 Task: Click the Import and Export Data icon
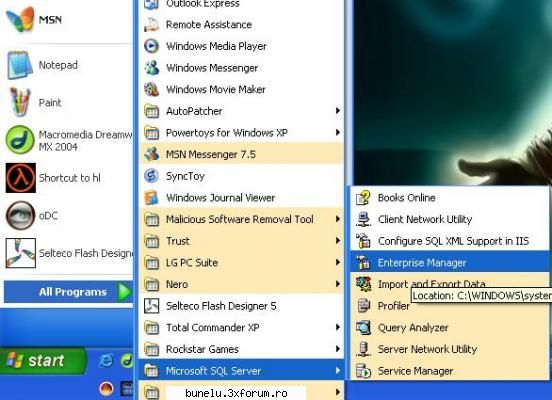(363, 284)
